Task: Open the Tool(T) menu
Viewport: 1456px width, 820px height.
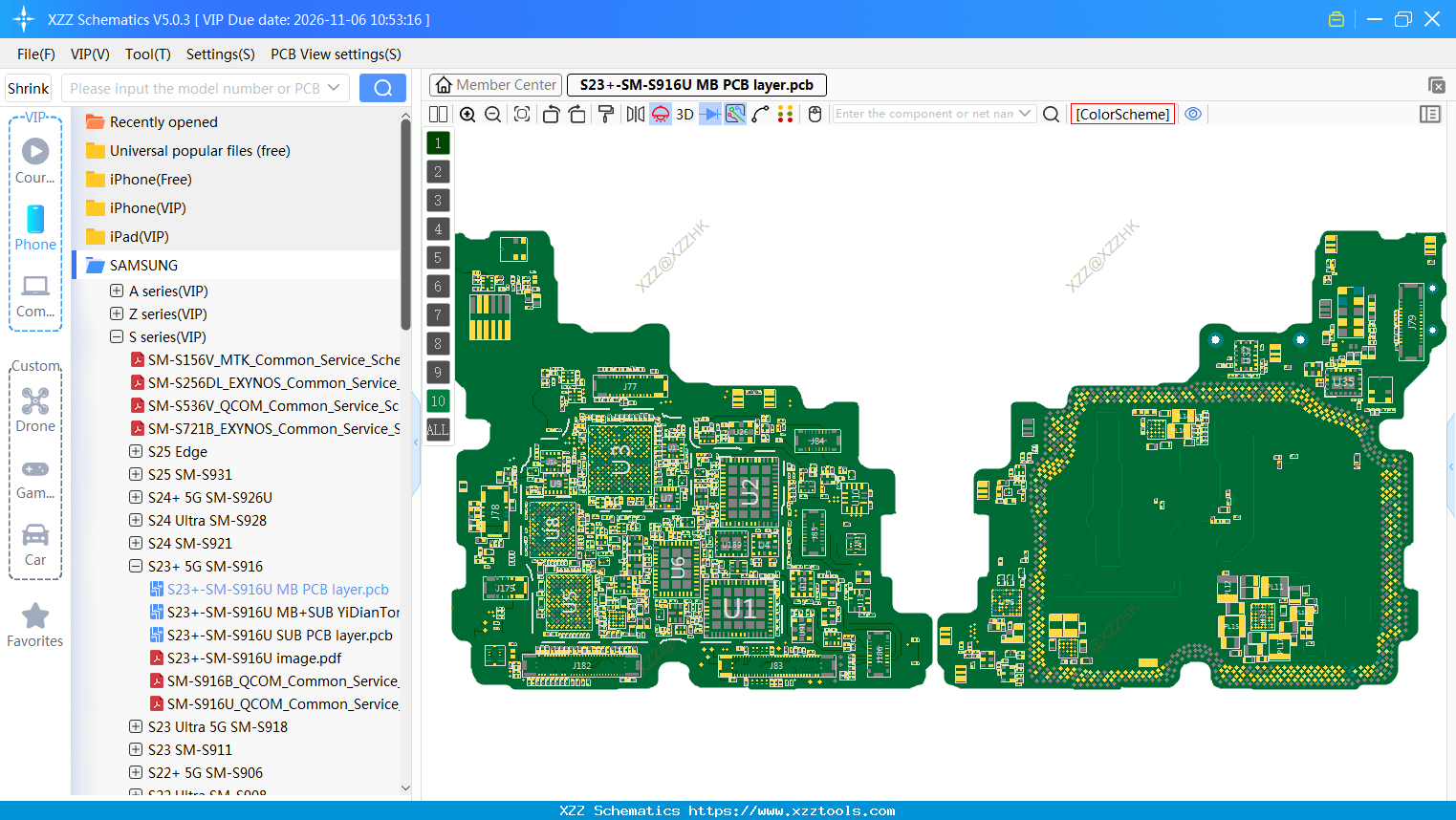Action: tap(147, 54)
